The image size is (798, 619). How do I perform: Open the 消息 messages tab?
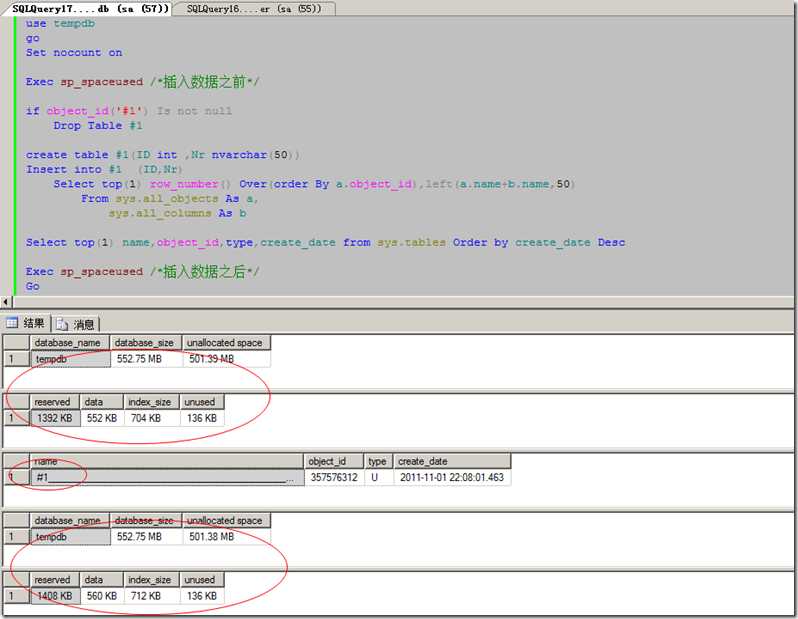(x=84, y=323)
